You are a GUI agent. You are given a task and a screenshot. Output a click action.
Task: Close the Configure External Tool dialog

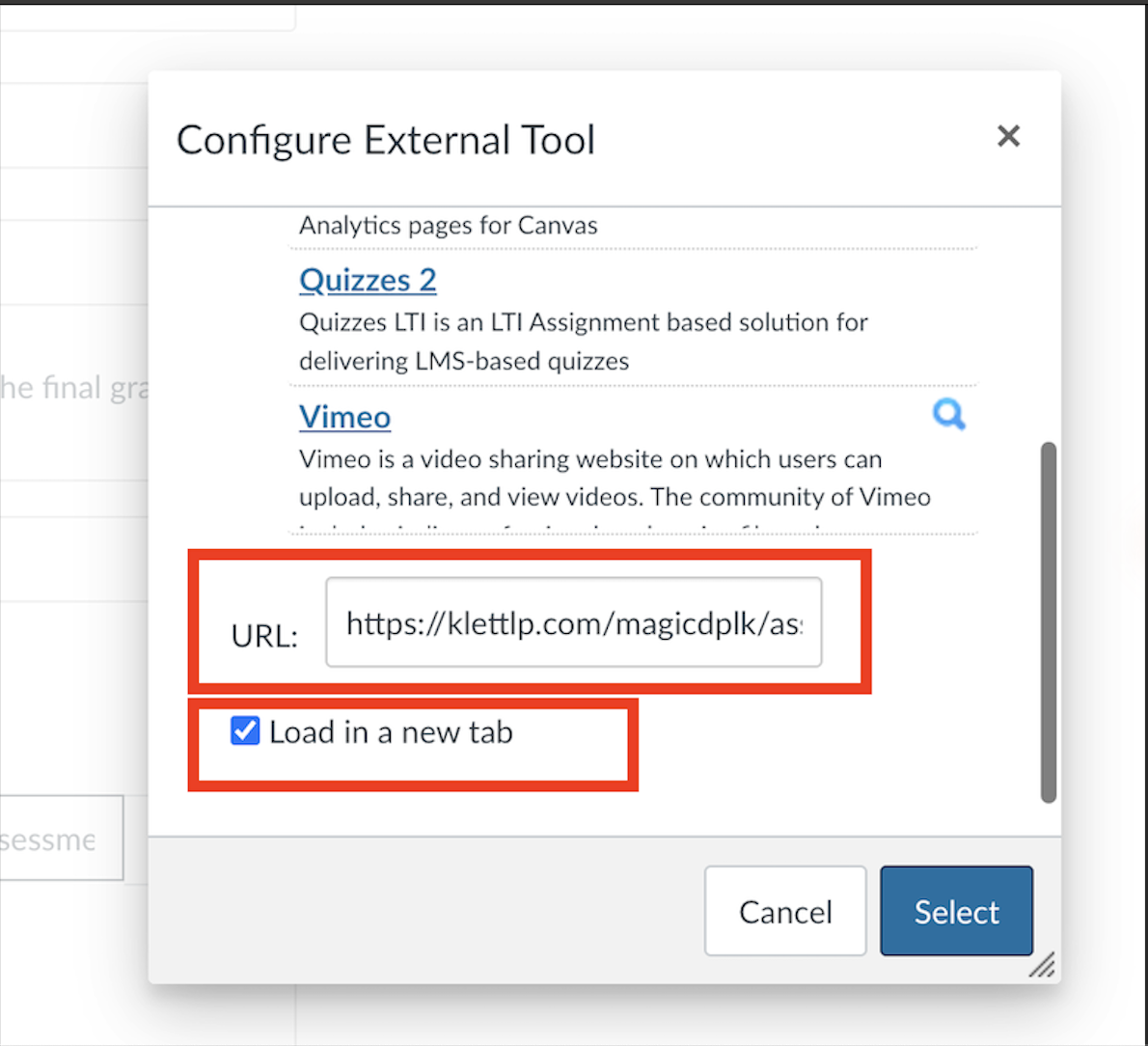click(1008, 136)
